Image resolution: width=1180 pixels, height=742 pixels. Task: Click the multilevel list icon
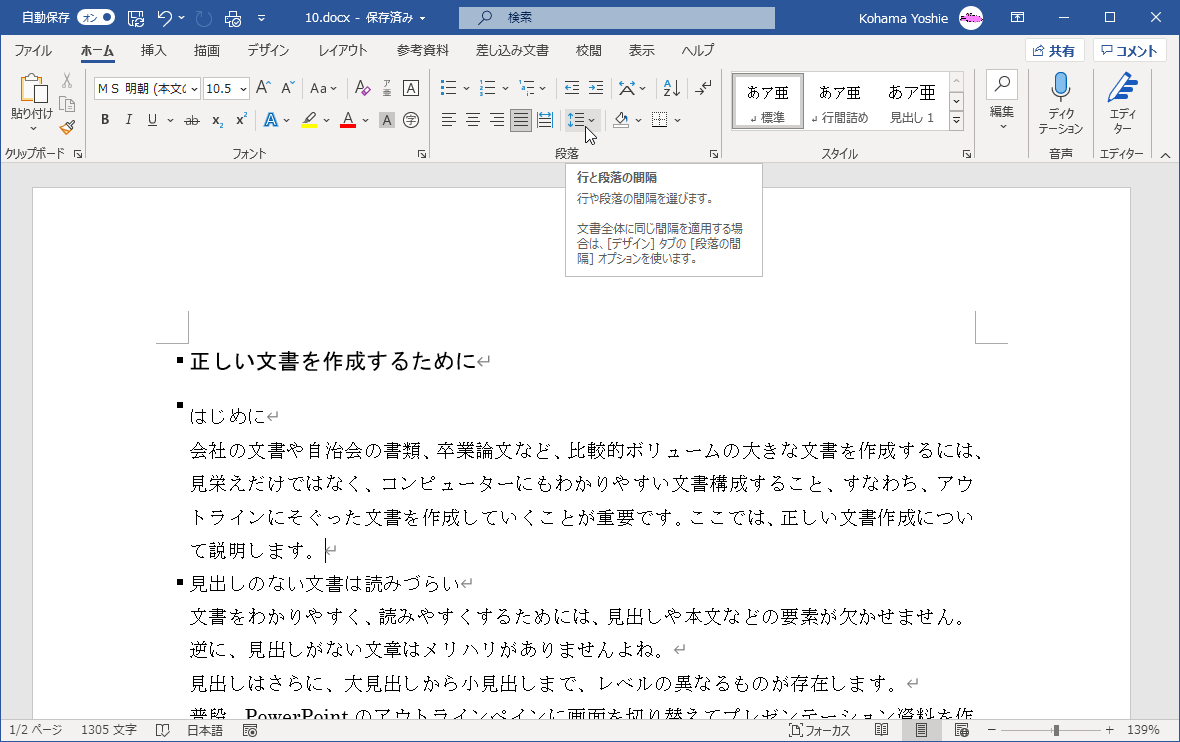[528, 88]
